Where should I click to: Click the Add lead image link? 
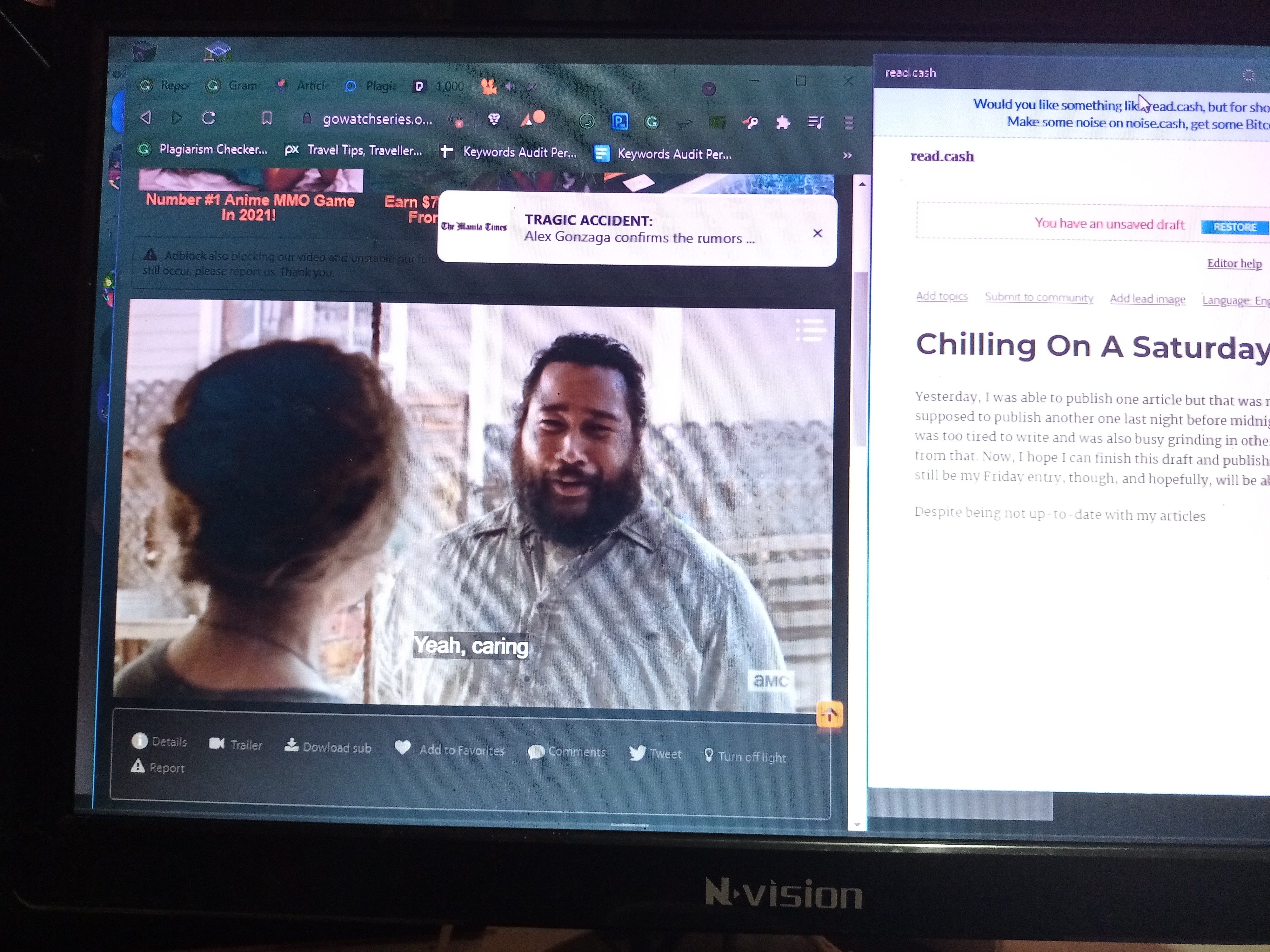(x=1148, y=299)
